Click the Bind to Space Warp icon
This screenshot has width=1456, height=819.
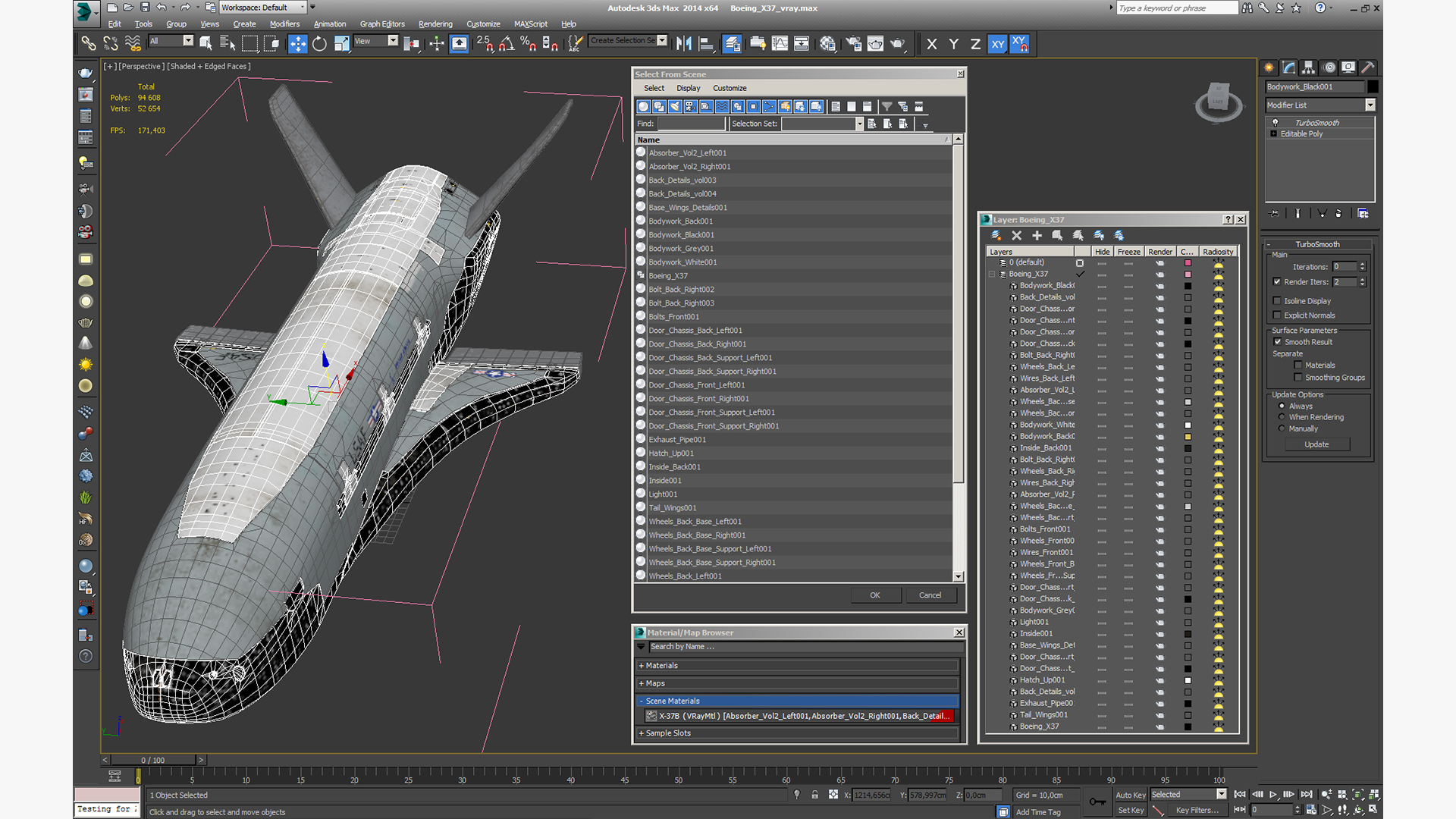[x=133, y=44]
